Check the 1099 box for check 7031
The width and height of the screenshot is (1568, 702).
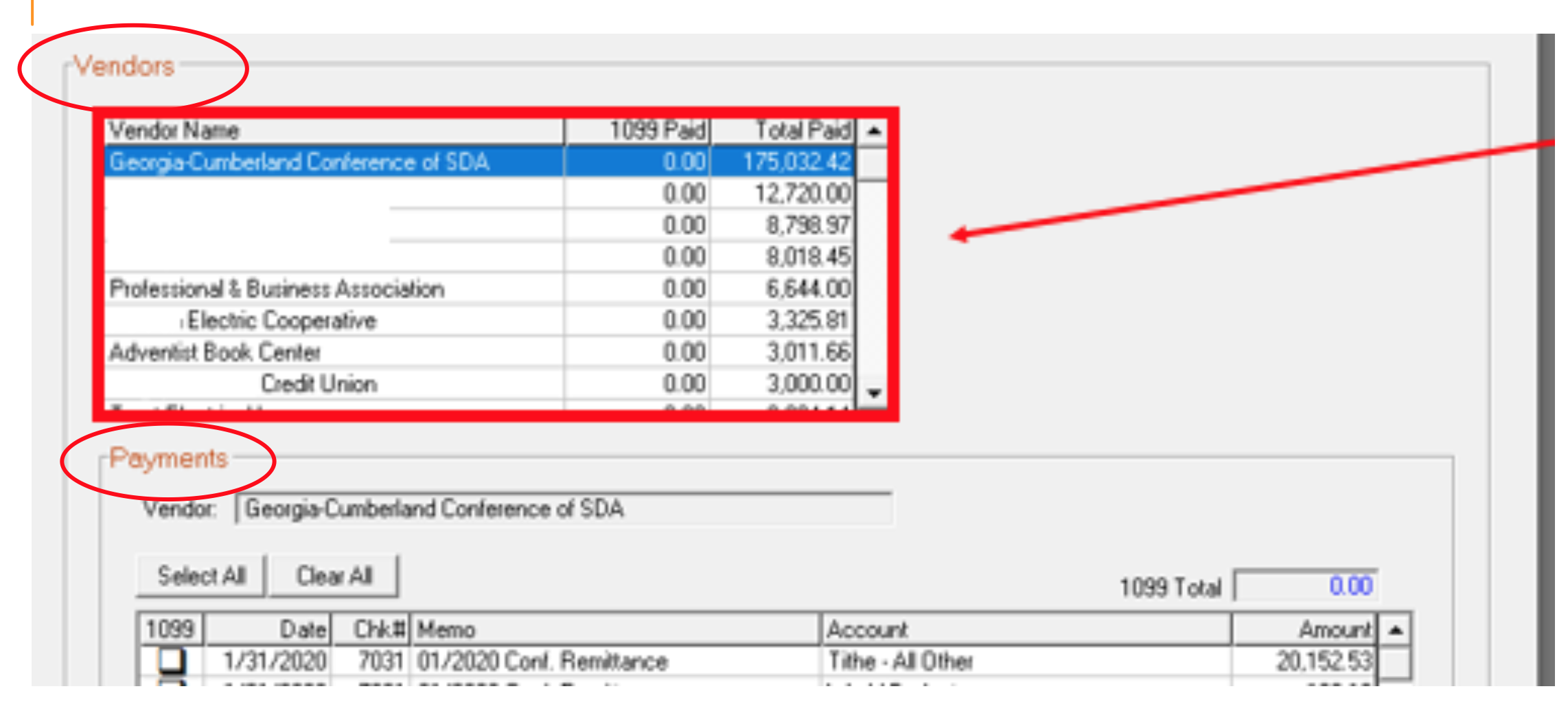pyautogui.click(x=172, y=661)
